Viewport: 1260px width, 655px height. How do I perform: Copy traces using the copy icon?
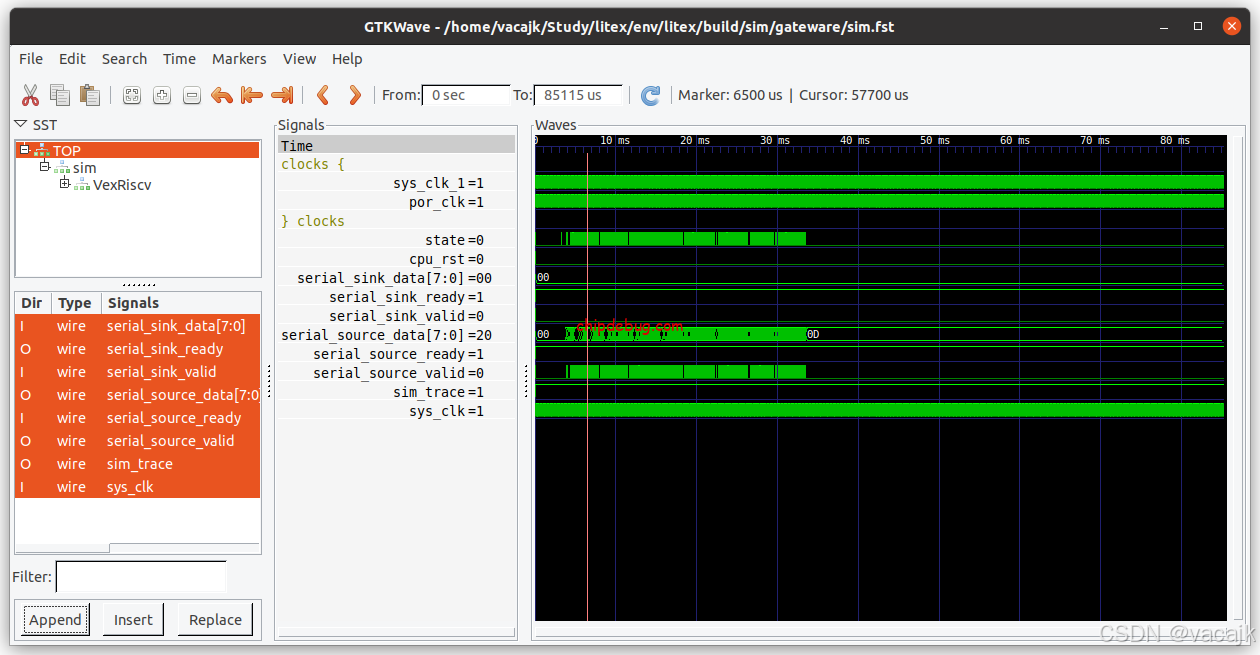click(x=60, y=94)
